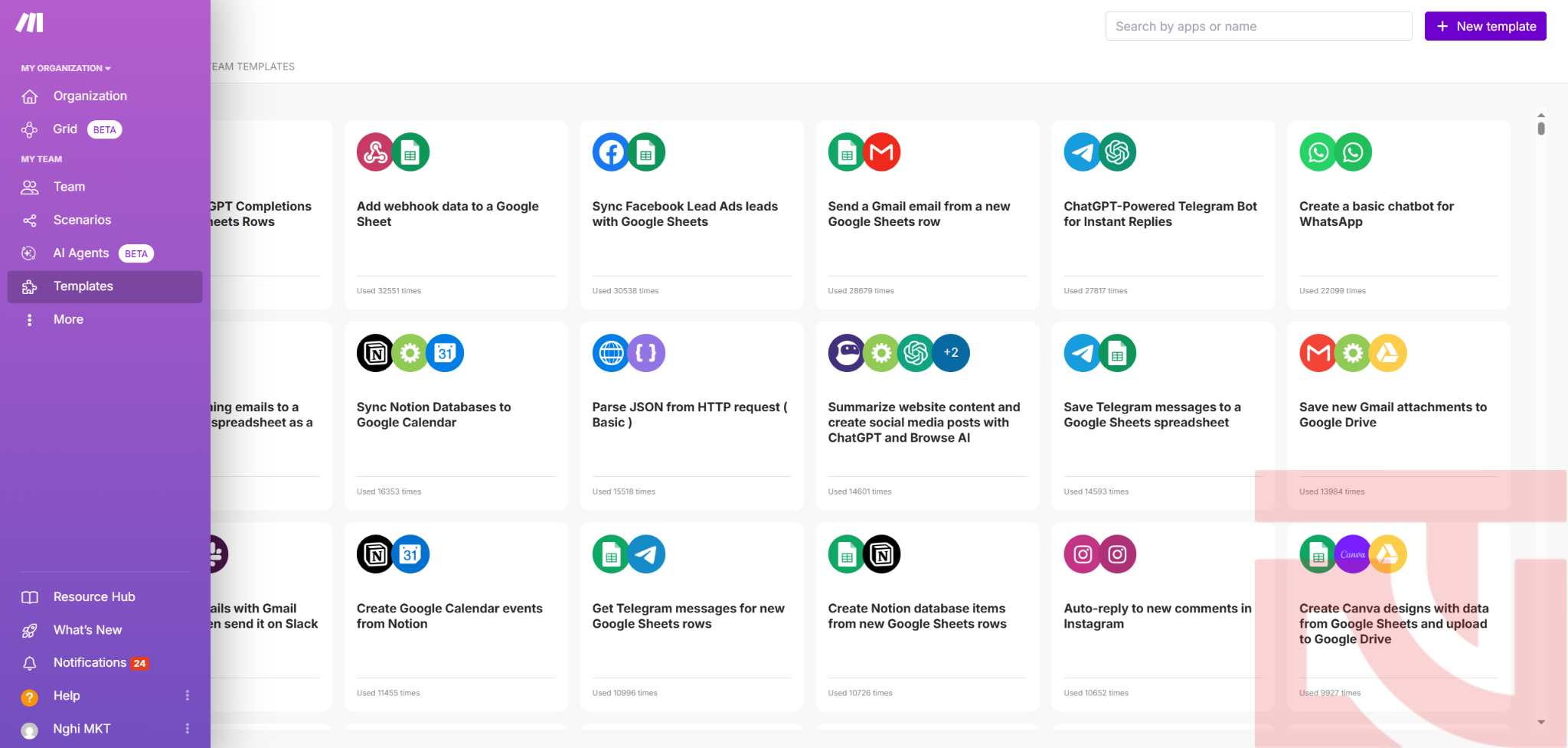
Task: Click 'Used 16353 times' text
Action: [389, 492]
